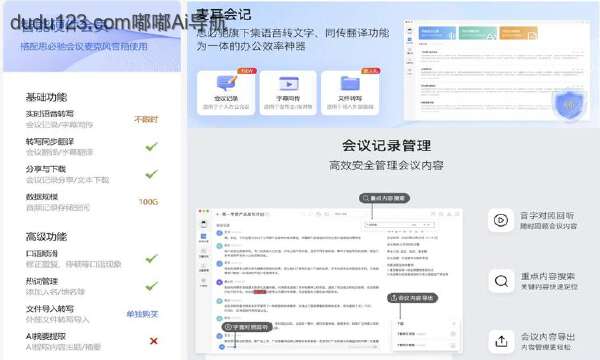Screen dimensions: 600x360
Task: Select the blue tab in preview window
Action: [437, 33]
